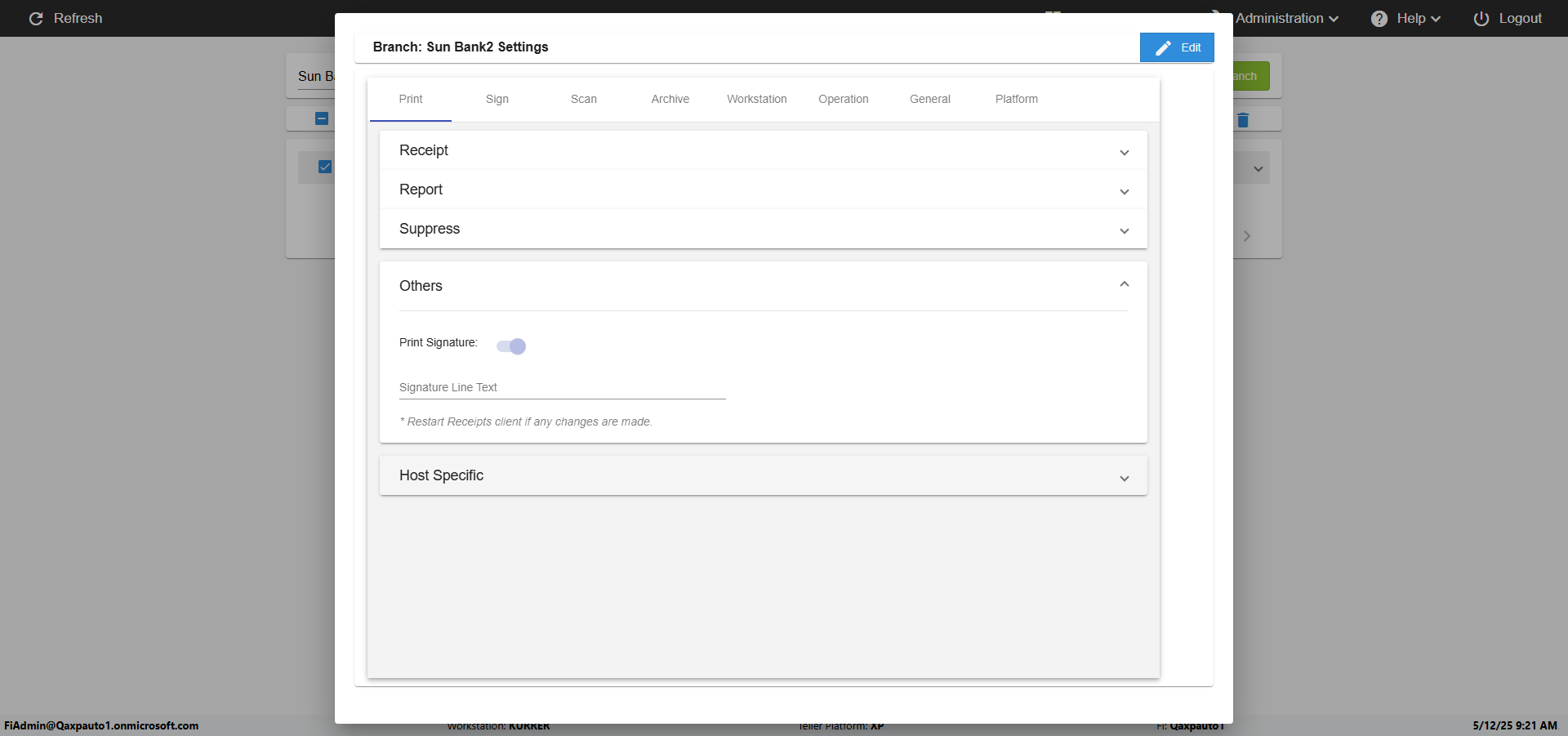
Task: Click the trash delete icon
Action: click(x=1243, y=120)
